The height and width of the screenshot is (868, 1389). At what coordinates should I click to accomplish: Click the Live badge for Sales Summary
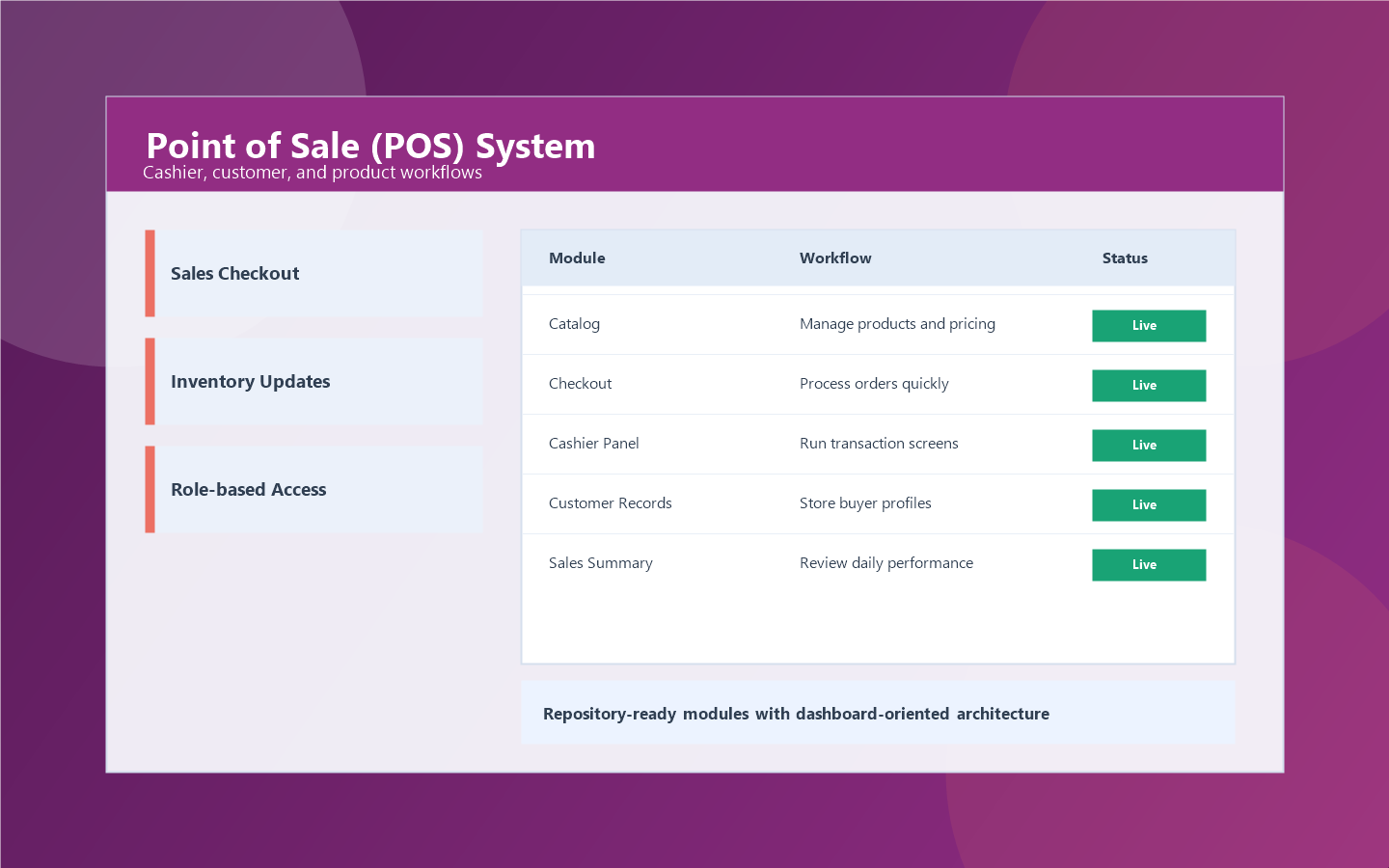click(1149, 564)
